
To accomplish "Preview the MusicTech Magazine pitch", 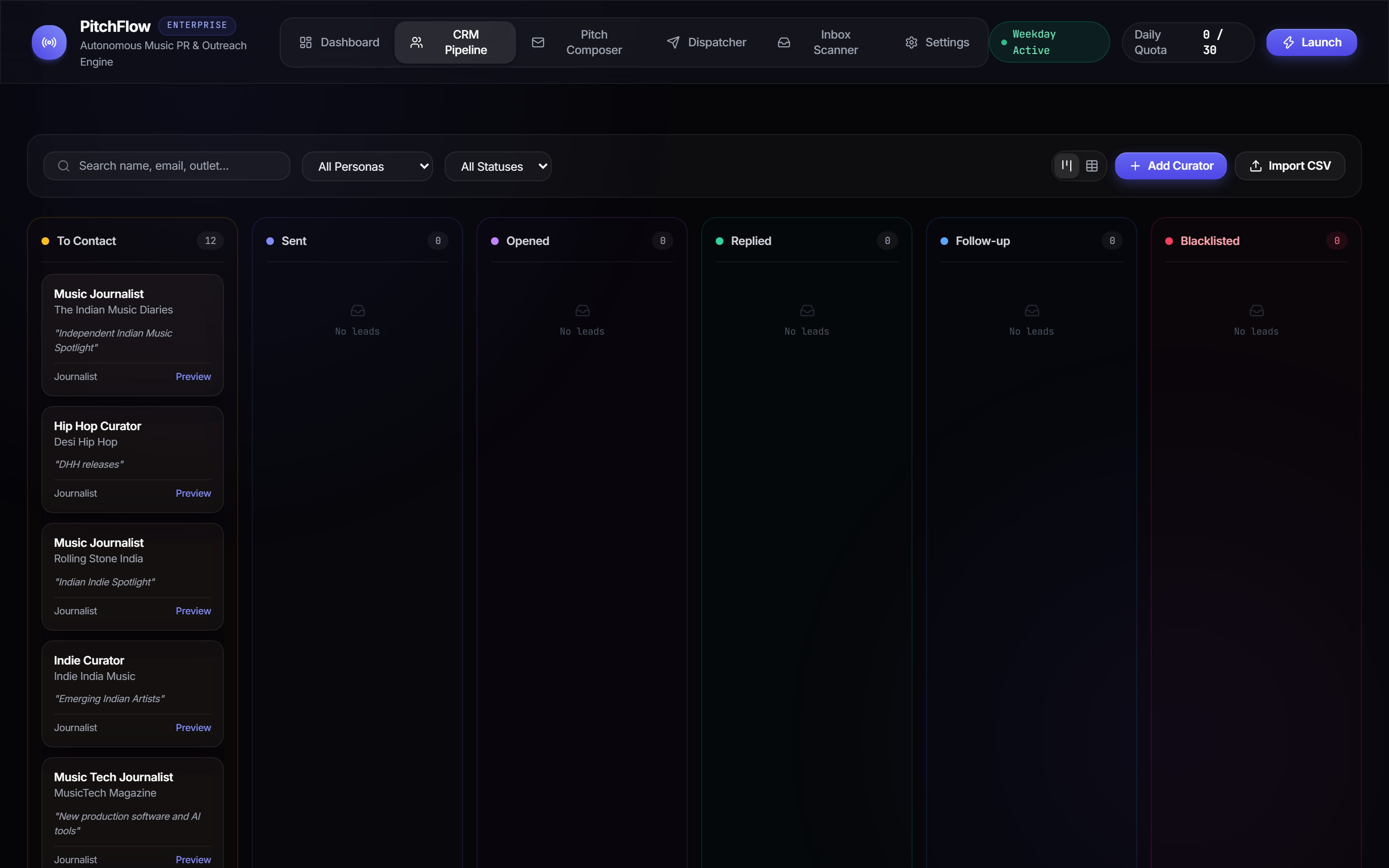I will [193, 859].
